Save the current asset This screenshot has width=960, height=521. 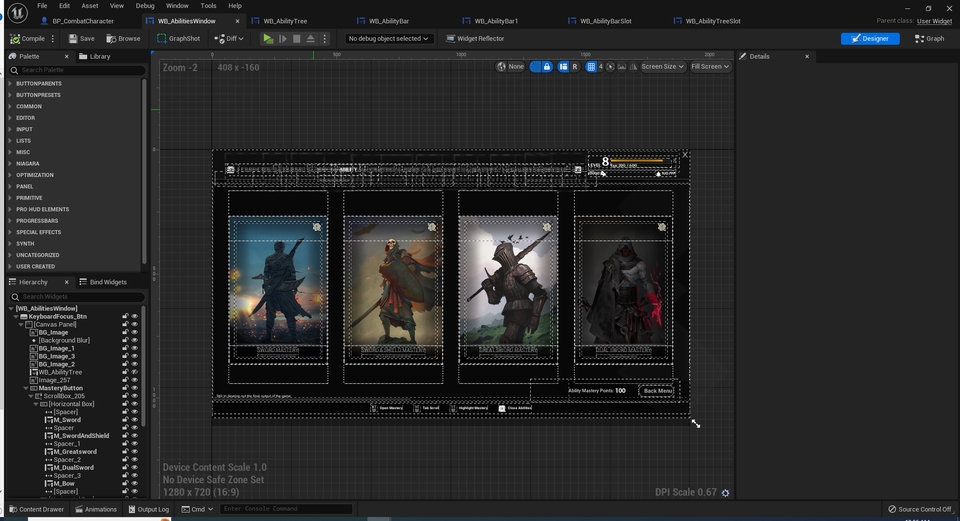[81, 39]
